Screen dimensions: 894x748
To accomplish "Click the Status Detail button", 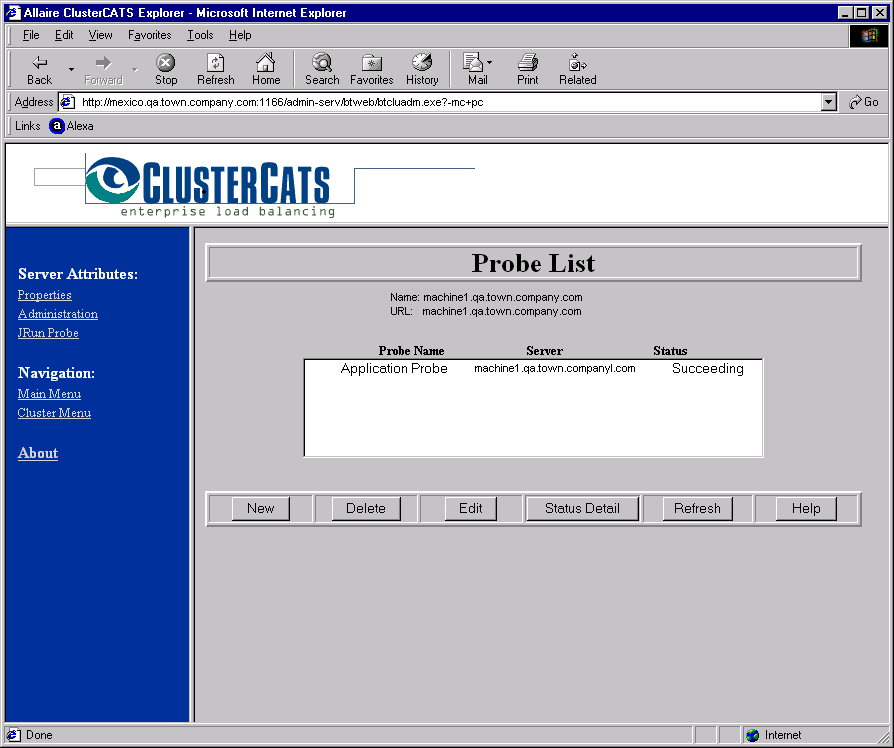I will coord(582,509).
